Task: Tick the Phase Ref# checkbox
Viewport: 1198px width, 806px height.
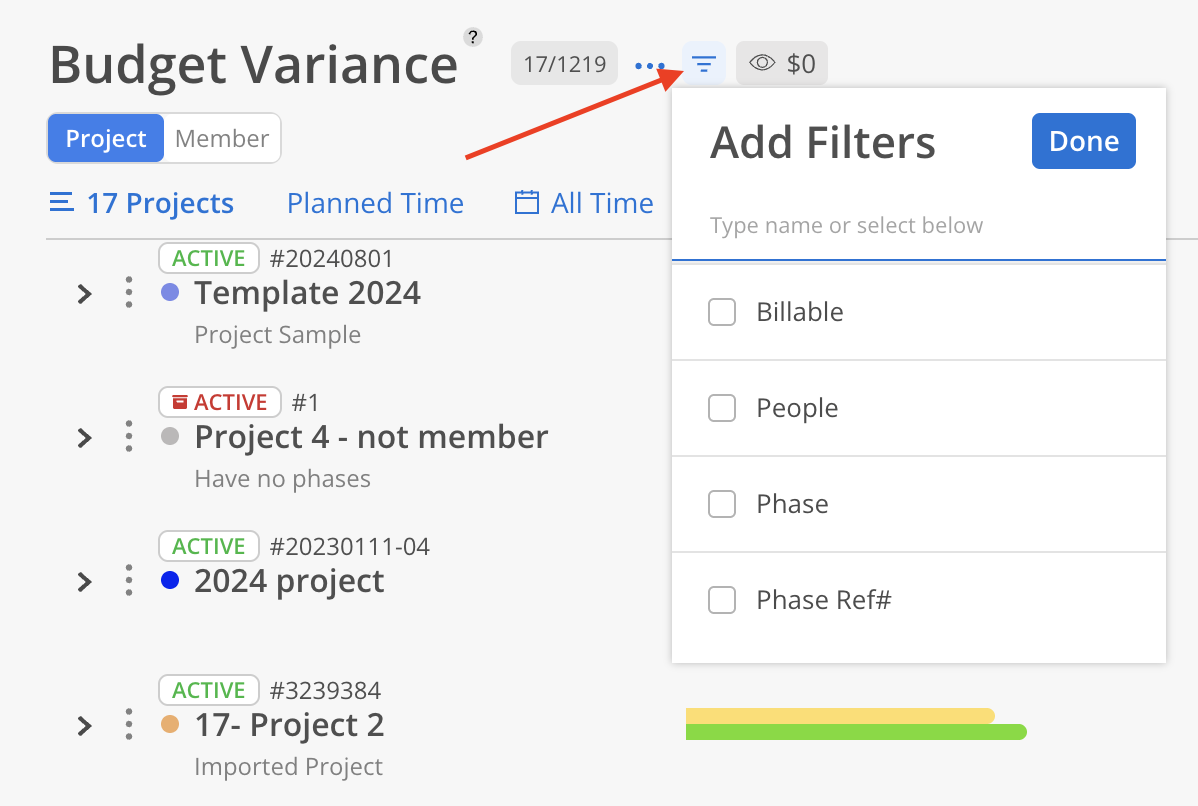Action: pyautogui.click(x=722, y=600)
